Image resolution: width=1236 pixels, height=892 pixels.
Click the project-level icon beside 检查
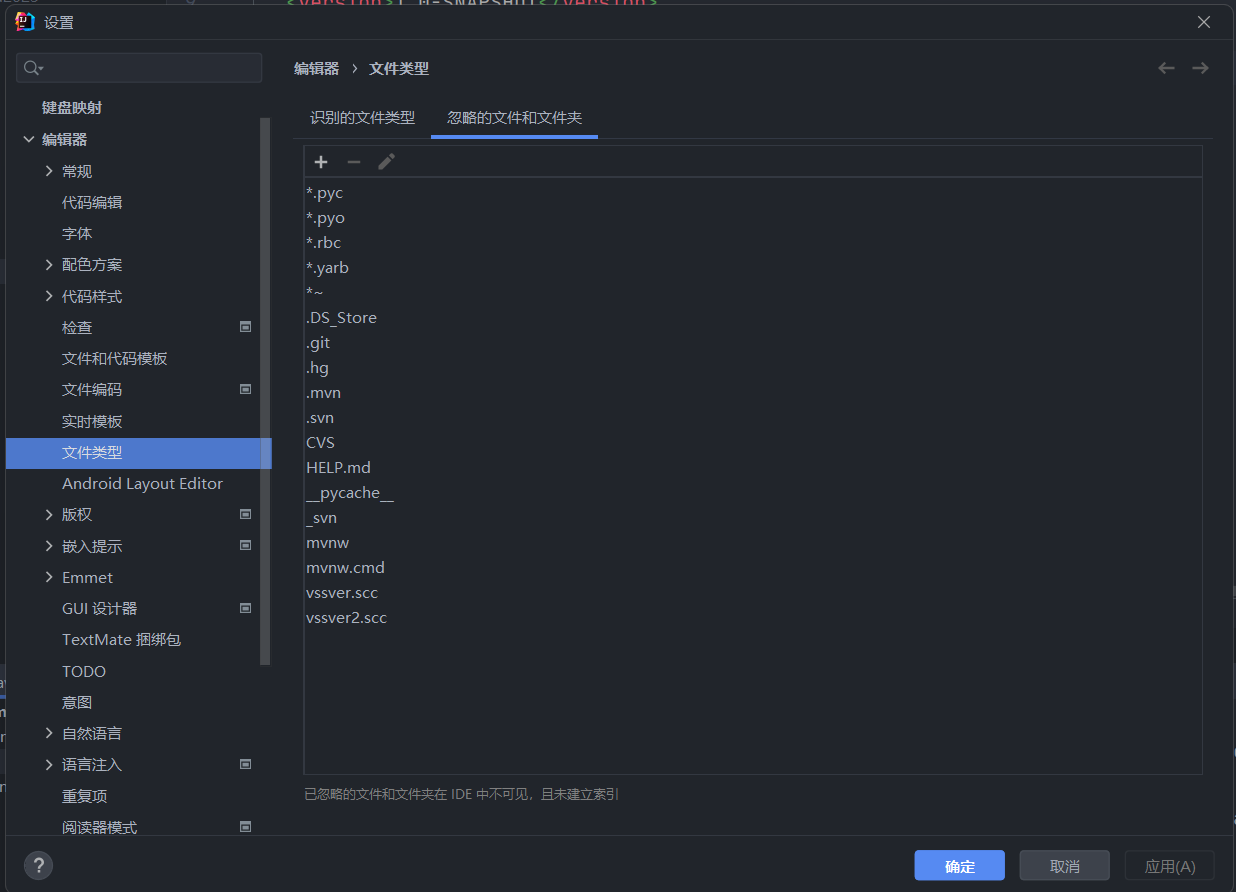[x=246, y=327]
